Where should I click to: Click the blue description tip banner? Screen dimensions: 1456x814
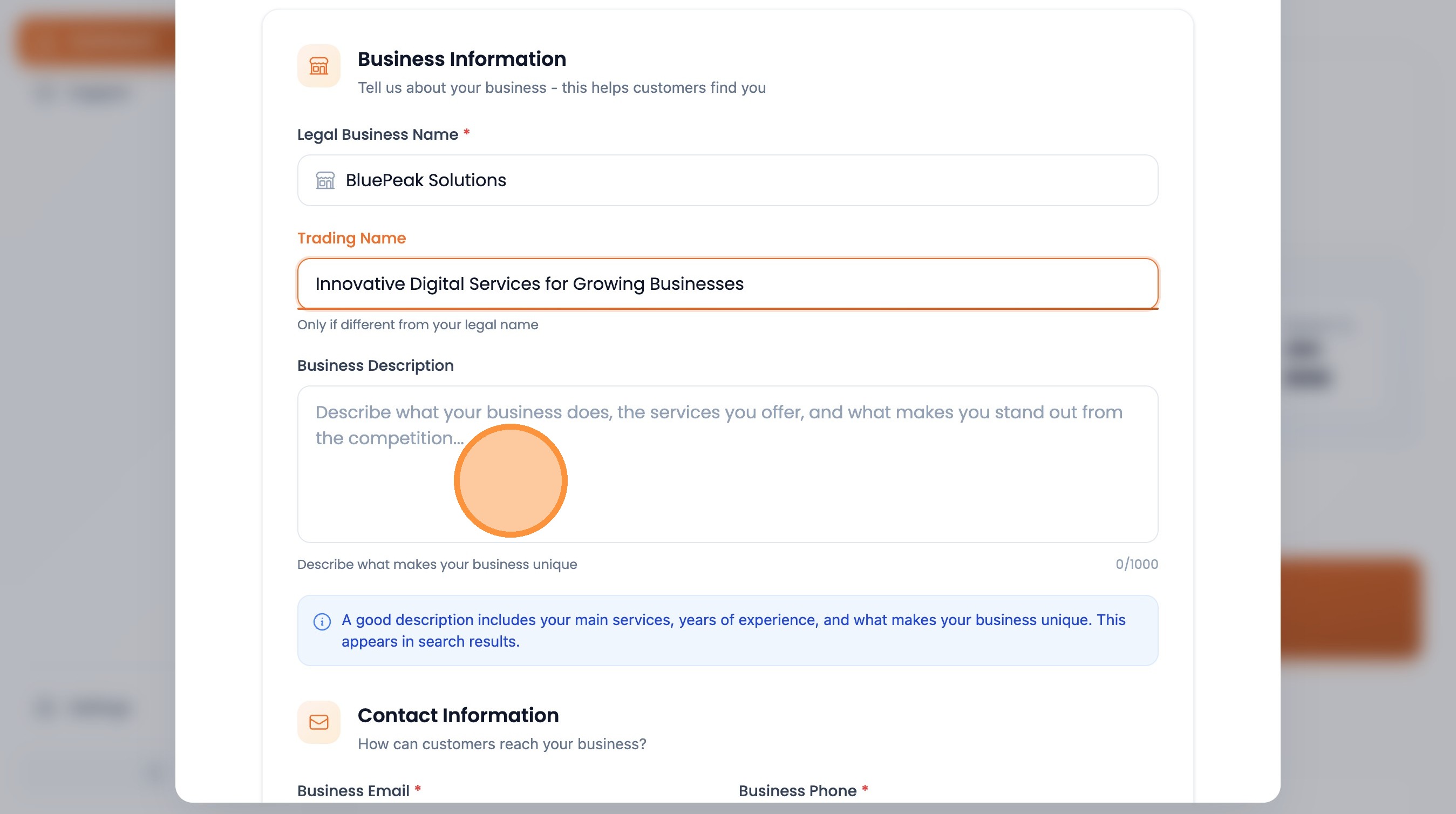click(x=728, y=630)
